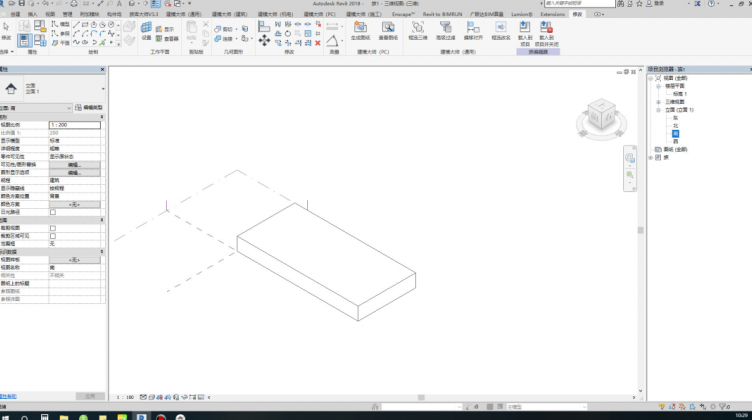Click Load into Project and Close icon
The width and height of the screenshot is (752, 420).
pos(546,27)
